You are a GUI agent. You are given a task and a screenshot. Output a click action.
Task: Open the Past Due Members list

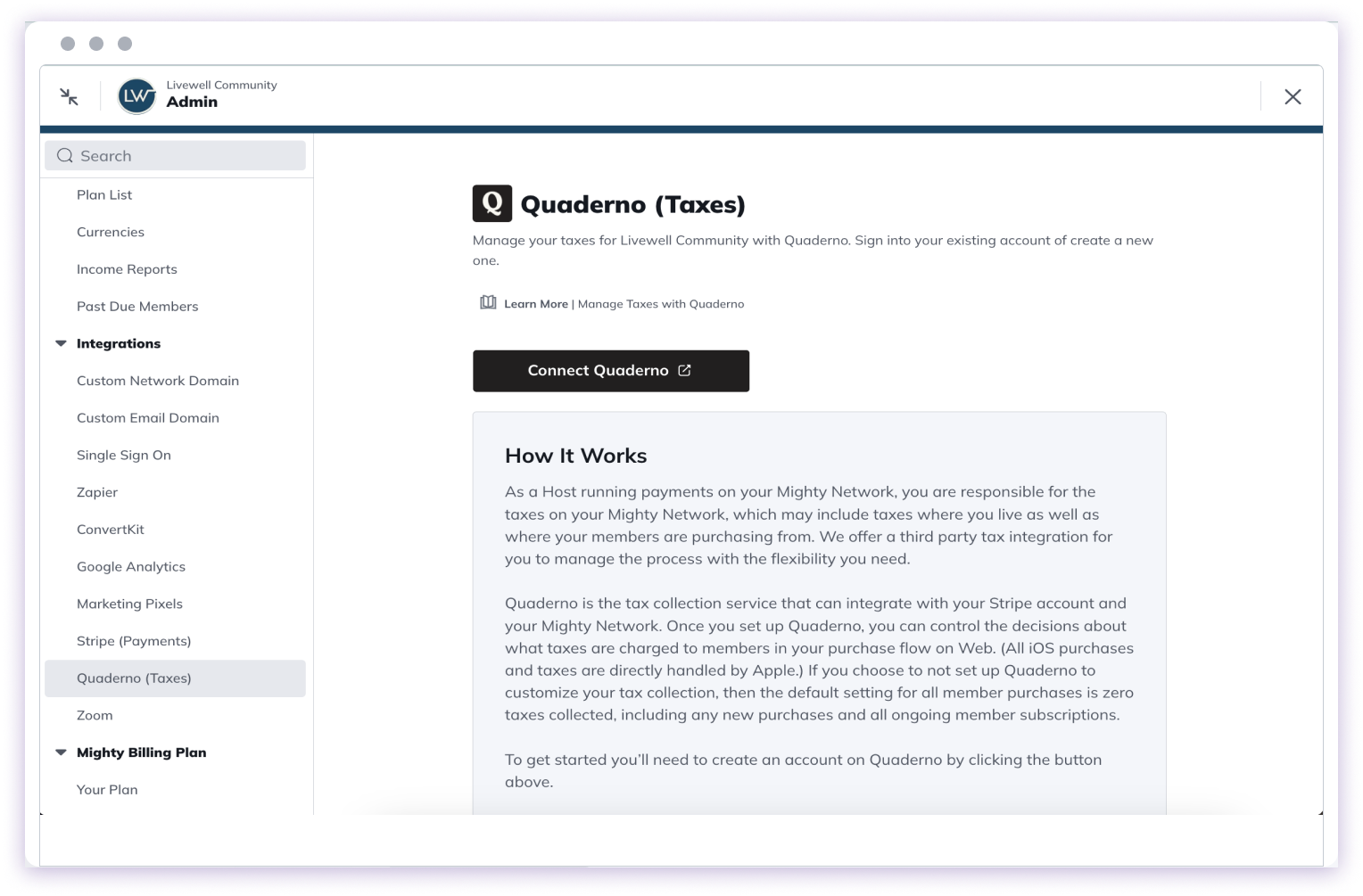tap(137, 306)
